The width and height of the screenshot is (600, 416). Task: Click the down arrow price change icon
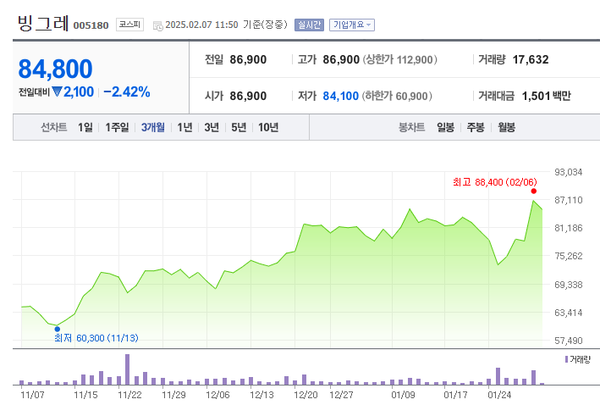[x=57, y=92]
